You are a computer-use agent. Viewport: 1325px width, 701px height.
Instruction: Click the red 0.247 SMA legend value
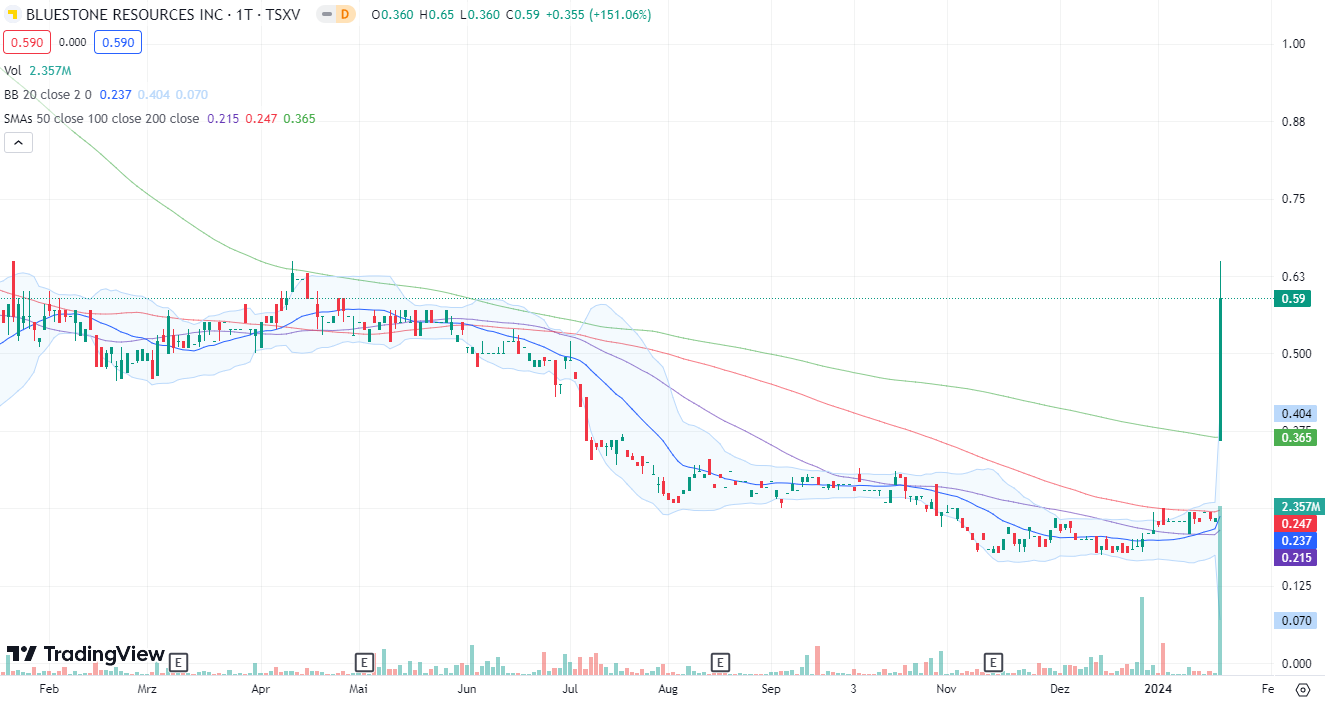click(262, 119)
